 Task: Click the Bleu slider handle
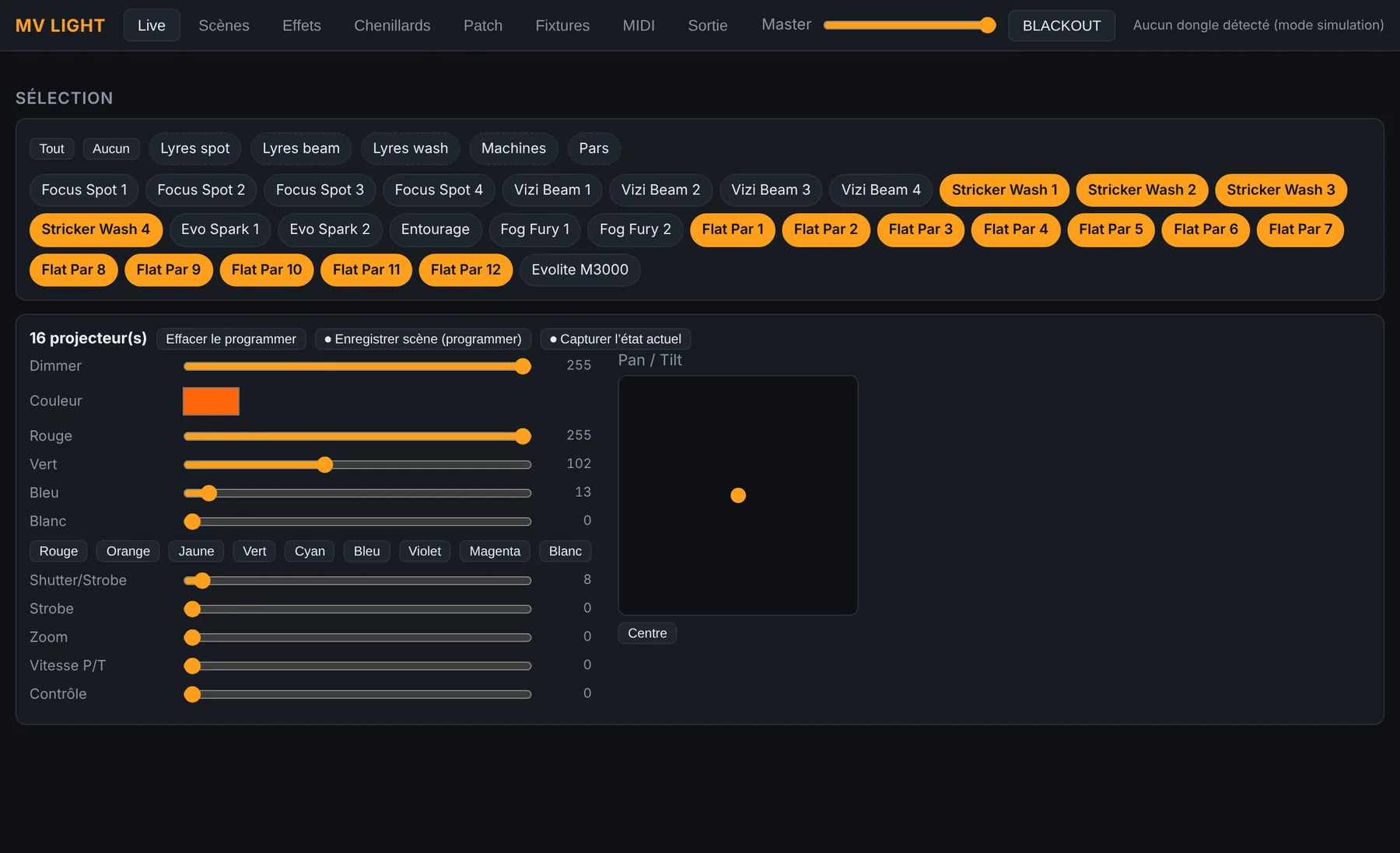208,493
